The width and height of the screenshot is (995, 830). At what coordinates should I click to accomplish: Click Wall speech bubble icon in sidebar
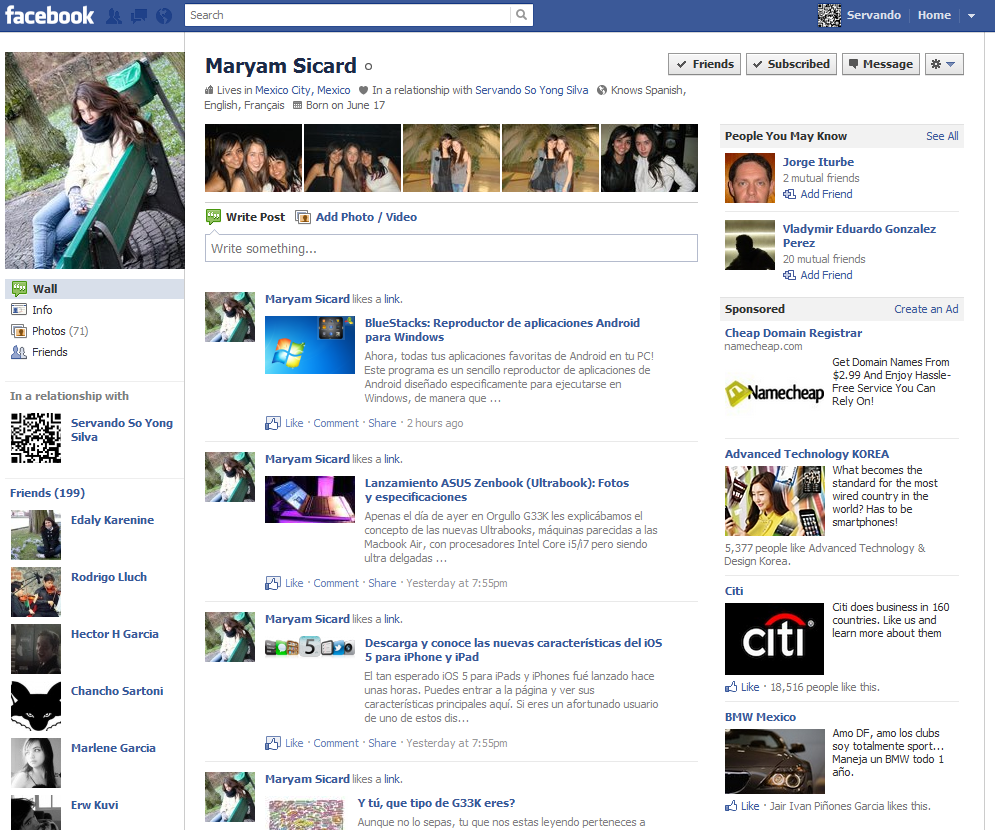19,289
